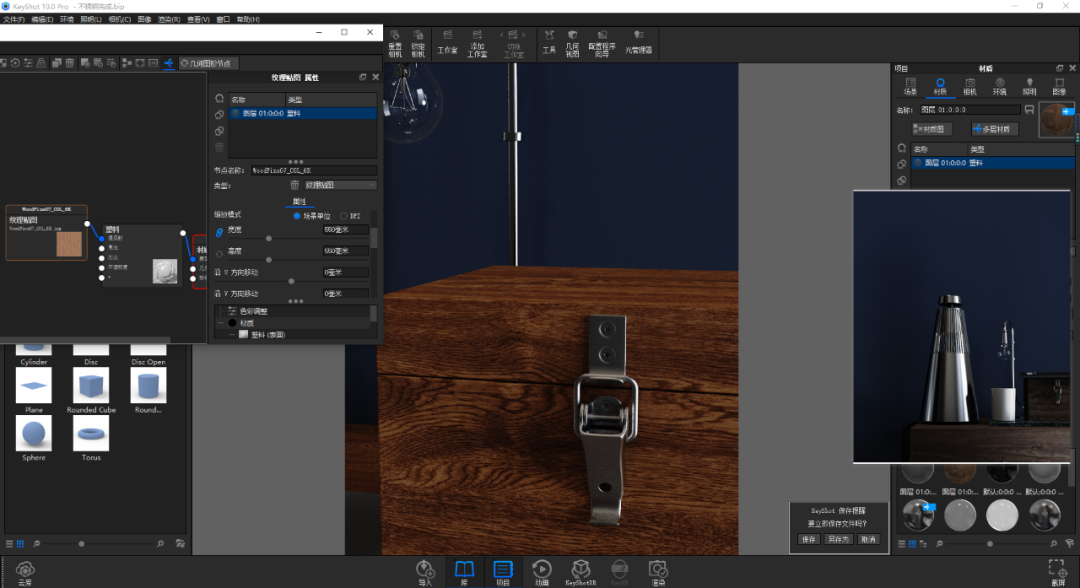The image size is (1080, 588).
Task: Switch to the 照明 lighting tab
Action: pyautogui.click(x=1029, y=87)
